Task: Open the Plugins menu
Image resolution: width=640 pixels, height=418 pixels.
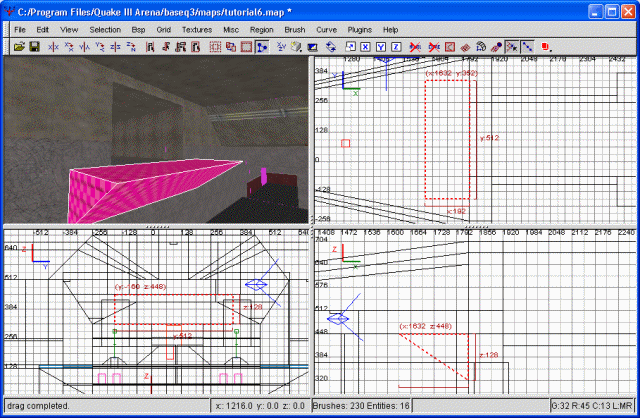Action: [x=360, y=30]
